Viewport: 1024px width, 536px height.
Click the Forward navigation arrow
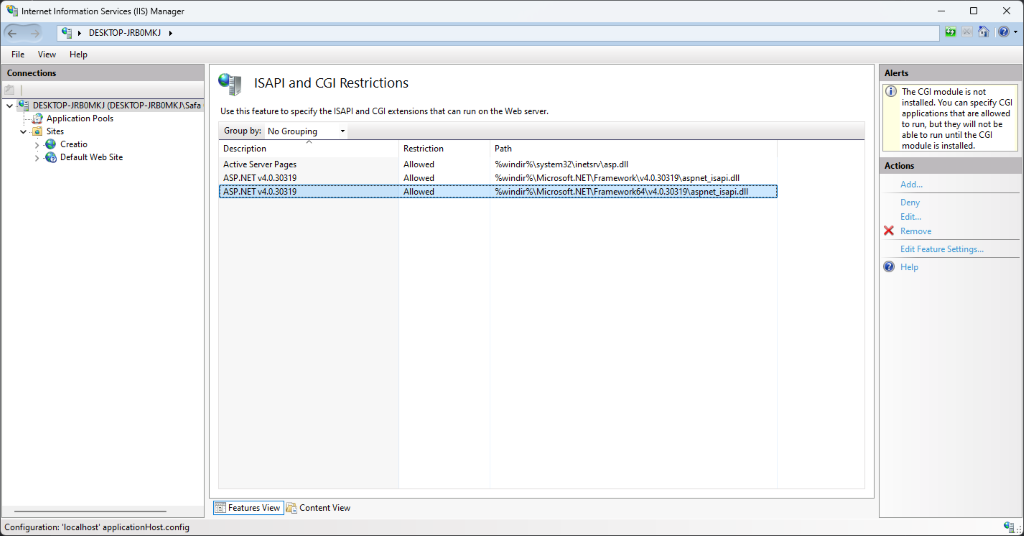(35, 33)
